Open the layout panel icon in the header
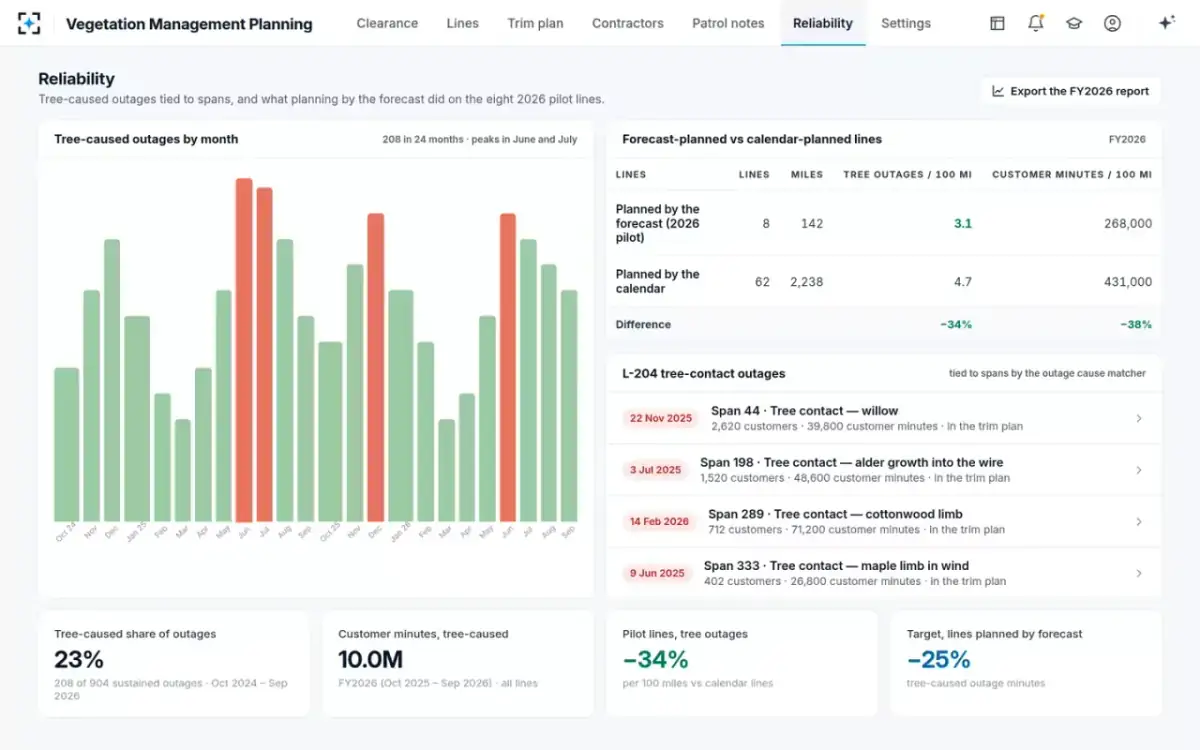This screenshot has width=1200, height=750. coord(997,23)
